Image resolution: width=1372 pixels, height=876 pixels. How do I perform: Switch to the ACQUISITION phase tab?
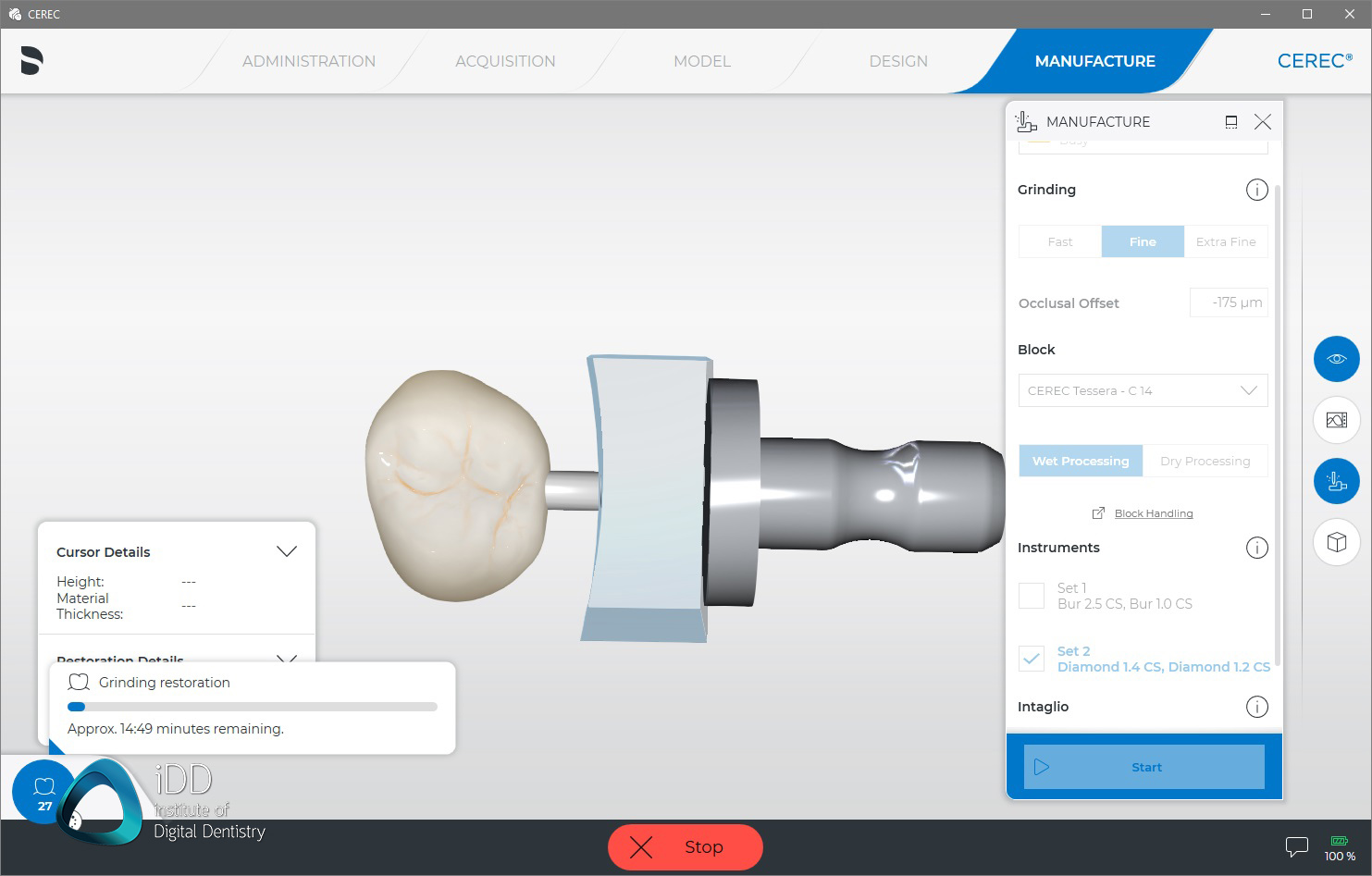tap(505, 61)
